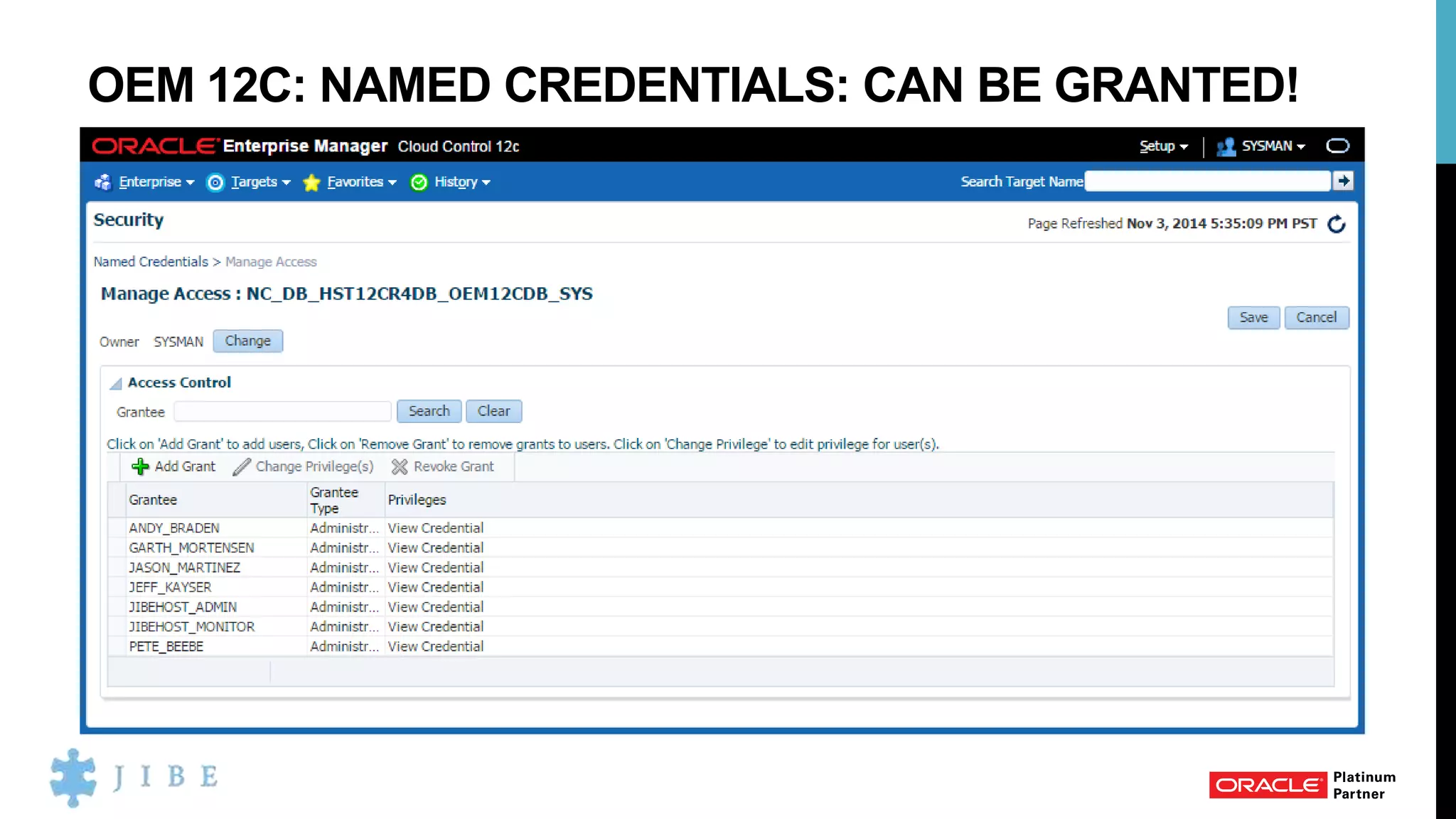Focus the Search Target Name field

(1208, 181)
